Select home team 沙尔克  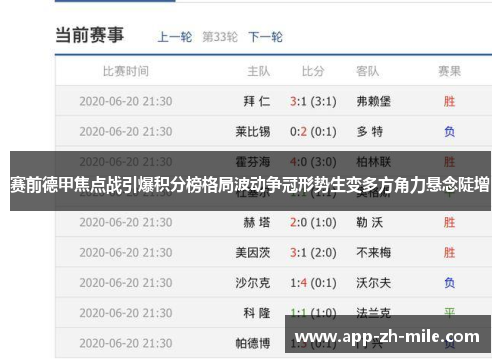coord(253,283)
